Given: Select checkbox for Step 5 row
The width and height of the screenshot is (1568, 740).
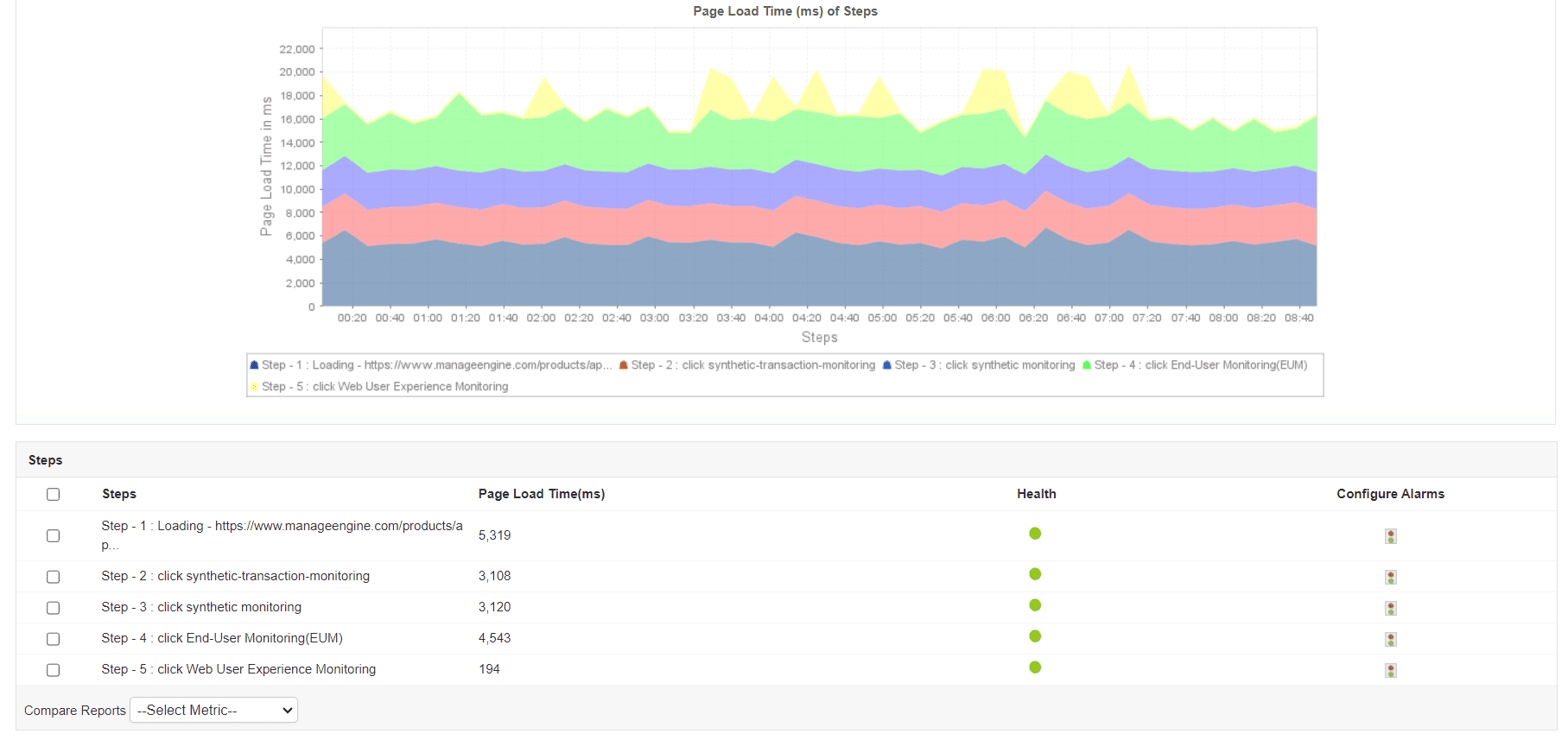Looking at the screenshot, I should coord(54,670).
